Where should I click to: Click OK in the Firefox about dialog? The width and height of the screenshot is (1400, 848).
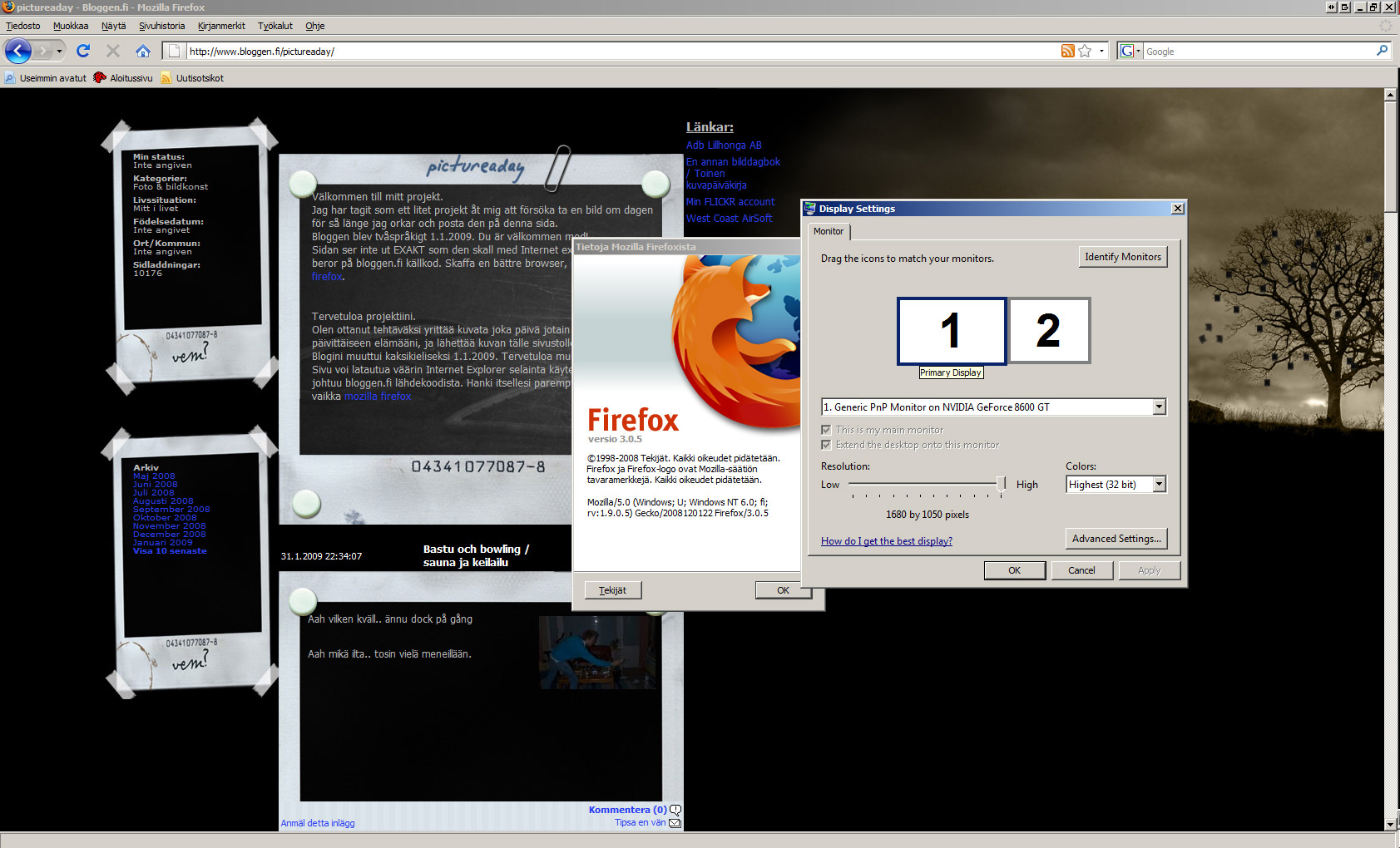click(x=782, y=590)
